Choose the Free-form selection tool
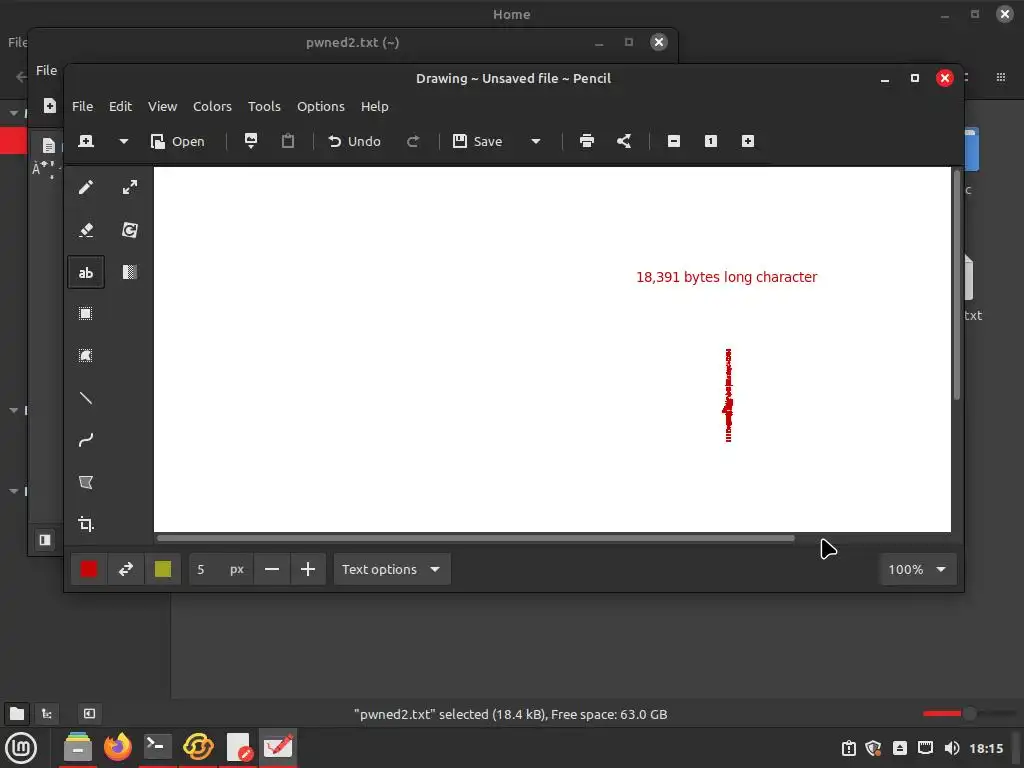 coord(86,356)
